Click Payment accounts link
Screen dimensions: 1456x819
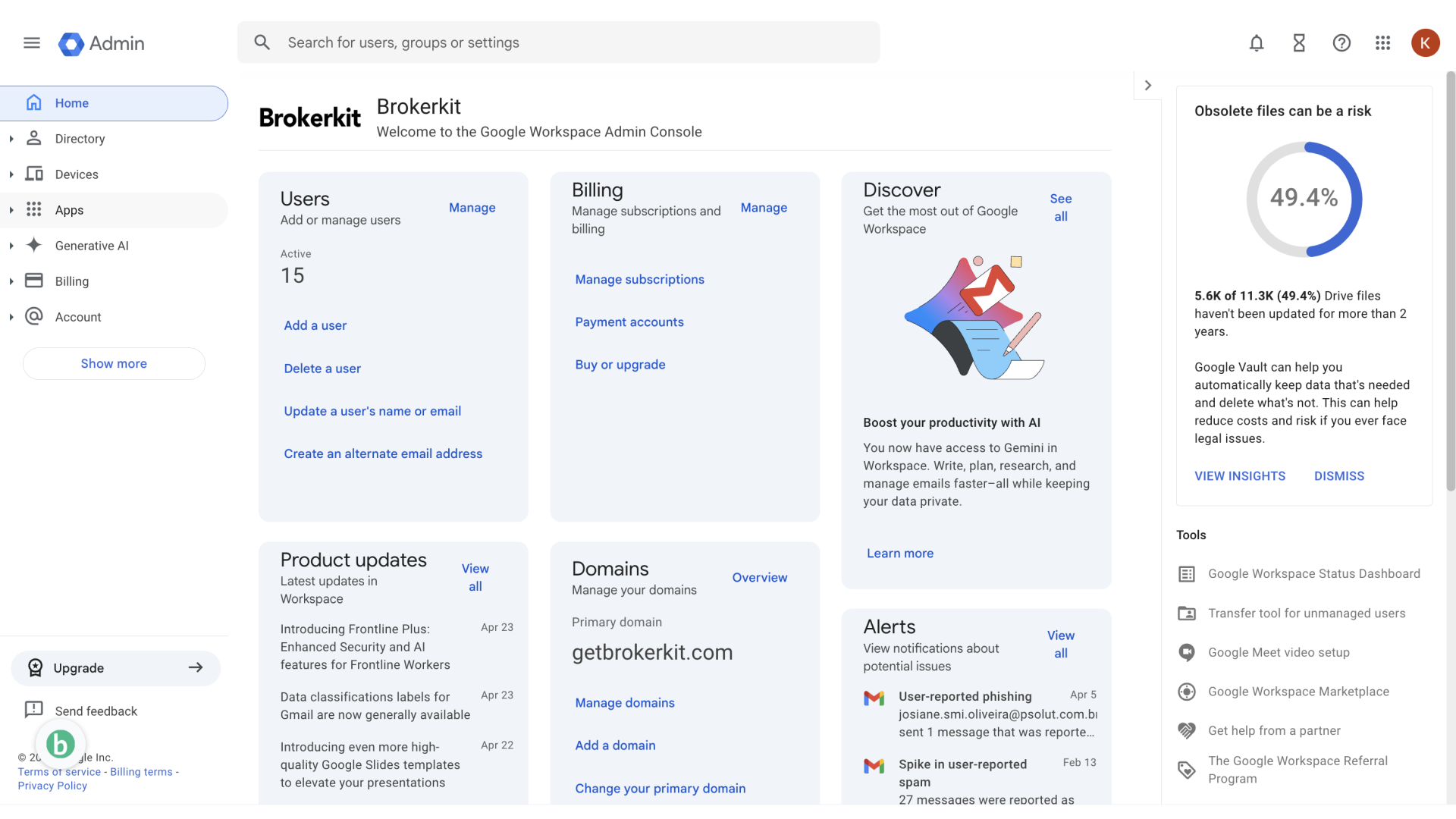629,322
